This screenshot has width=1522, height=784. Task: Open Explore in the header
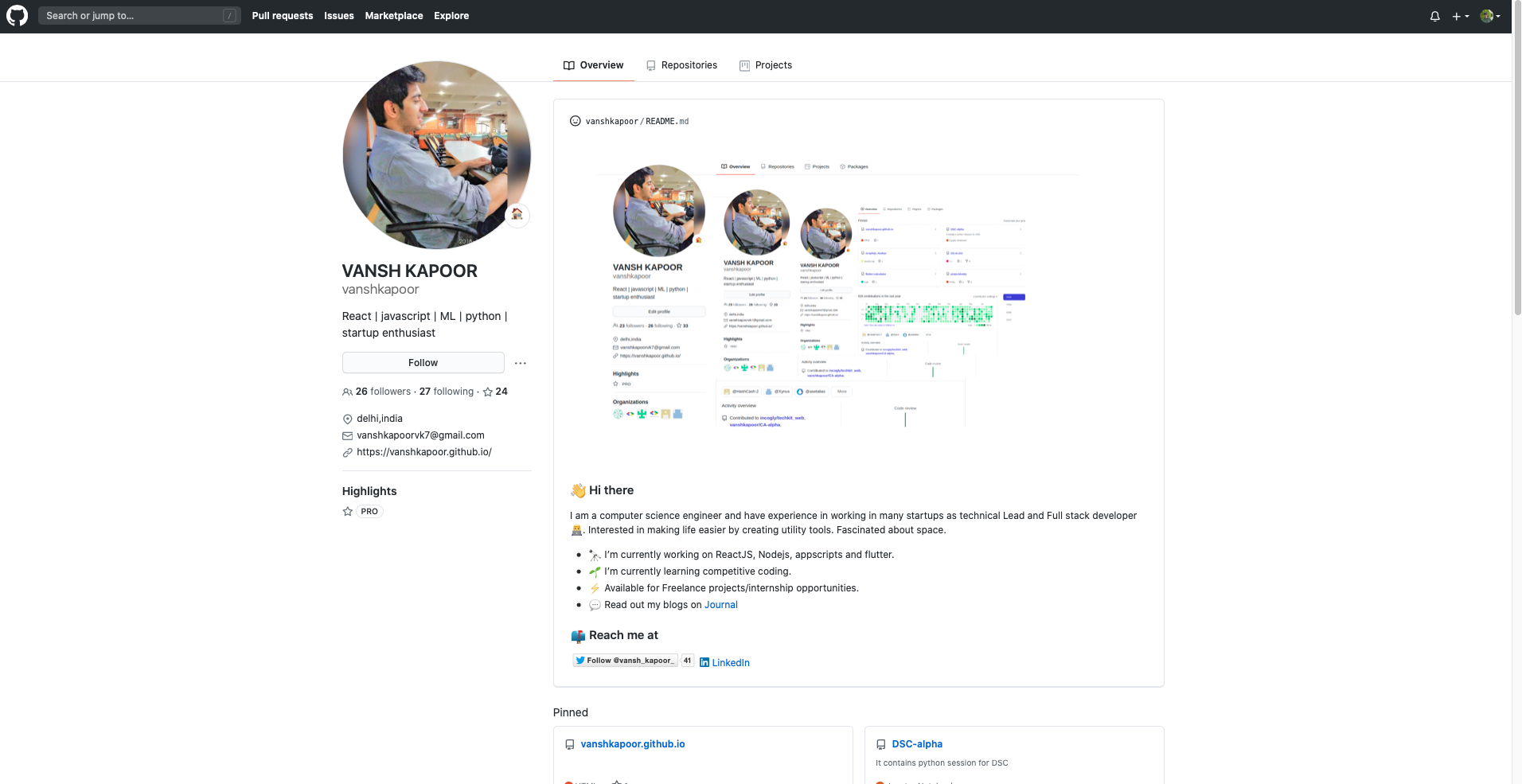pyautogui.click(x=451, y=16)
